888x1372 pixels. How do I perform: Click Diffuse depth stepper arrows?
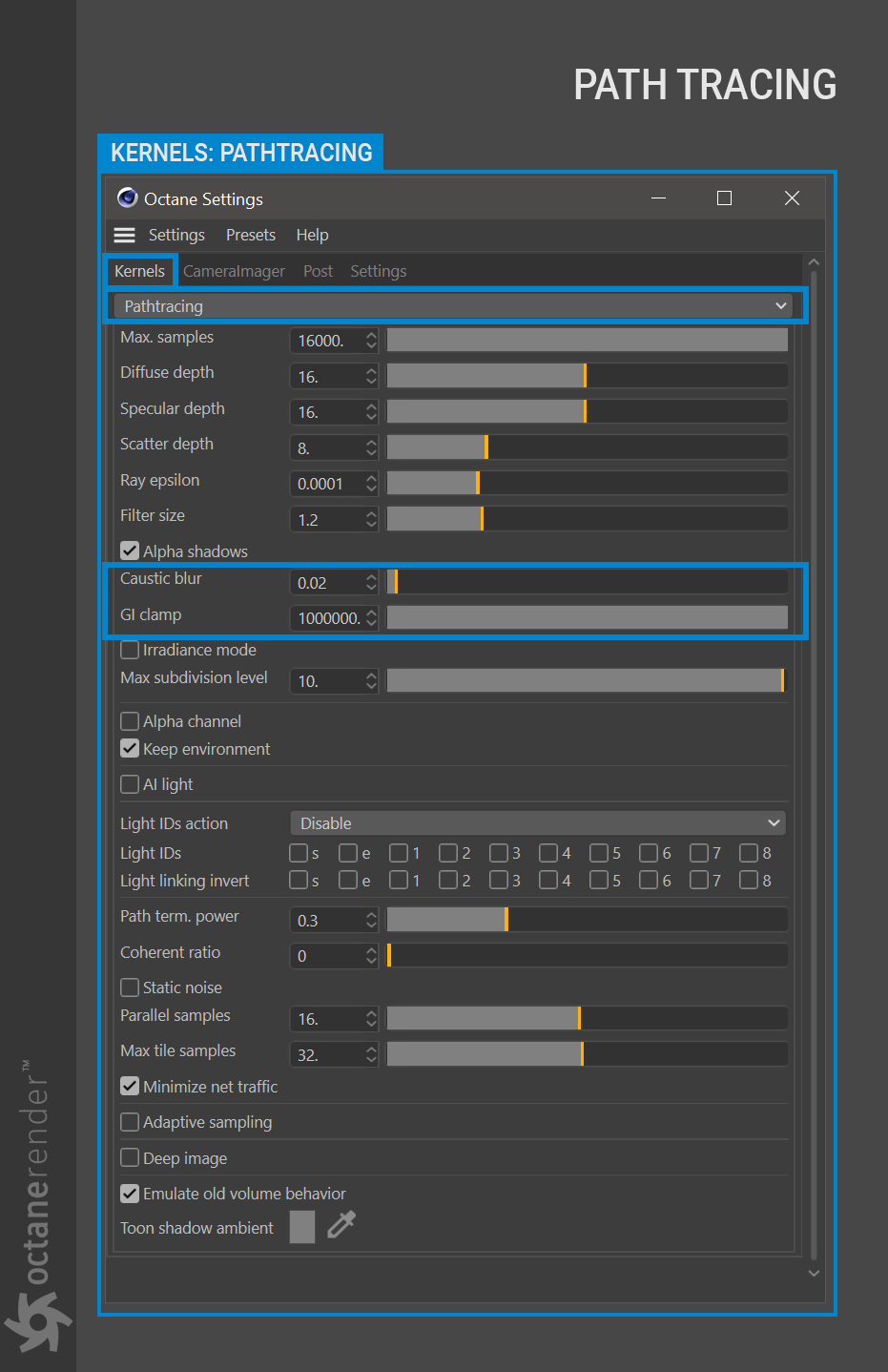coord(371,377)
